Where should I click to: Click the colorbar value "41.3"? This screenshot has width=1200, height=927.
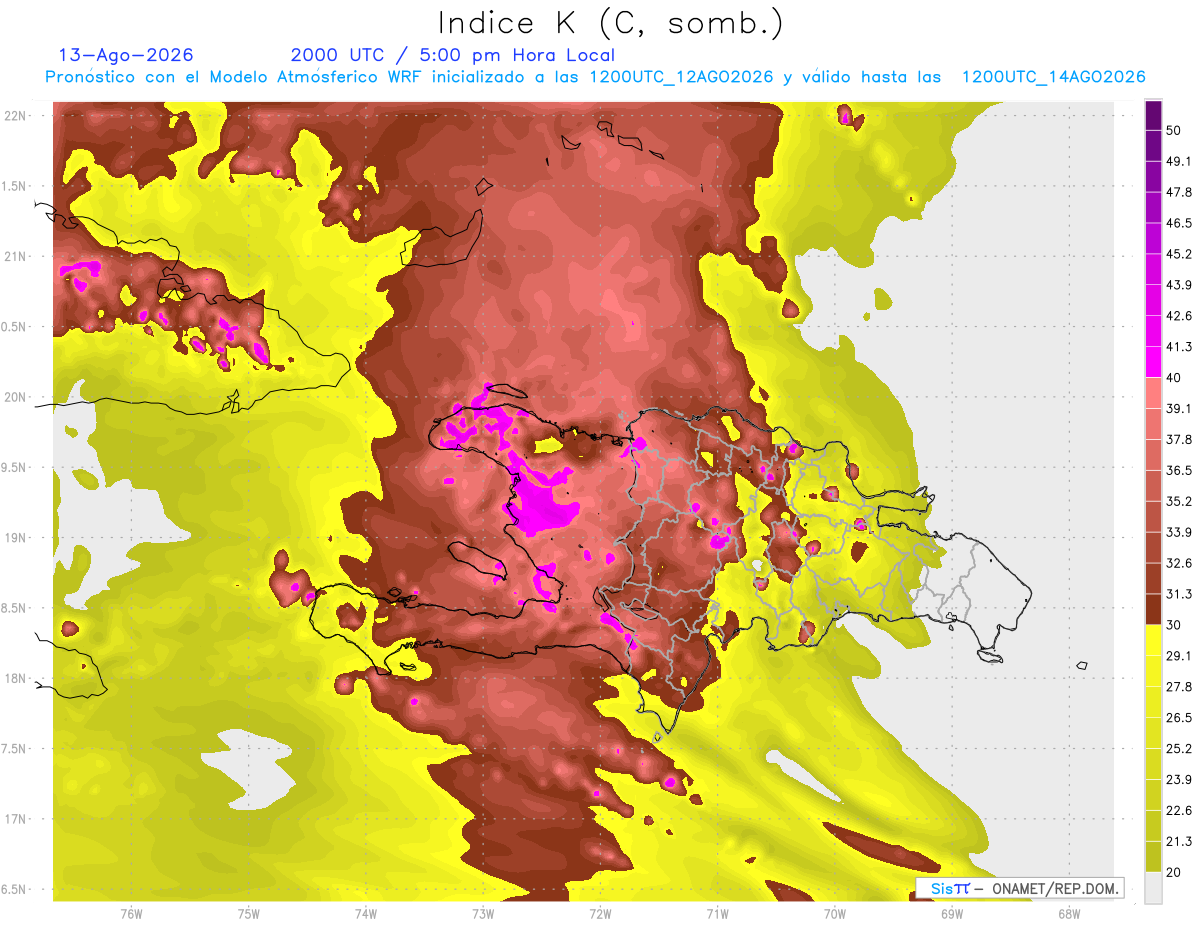1179,347
